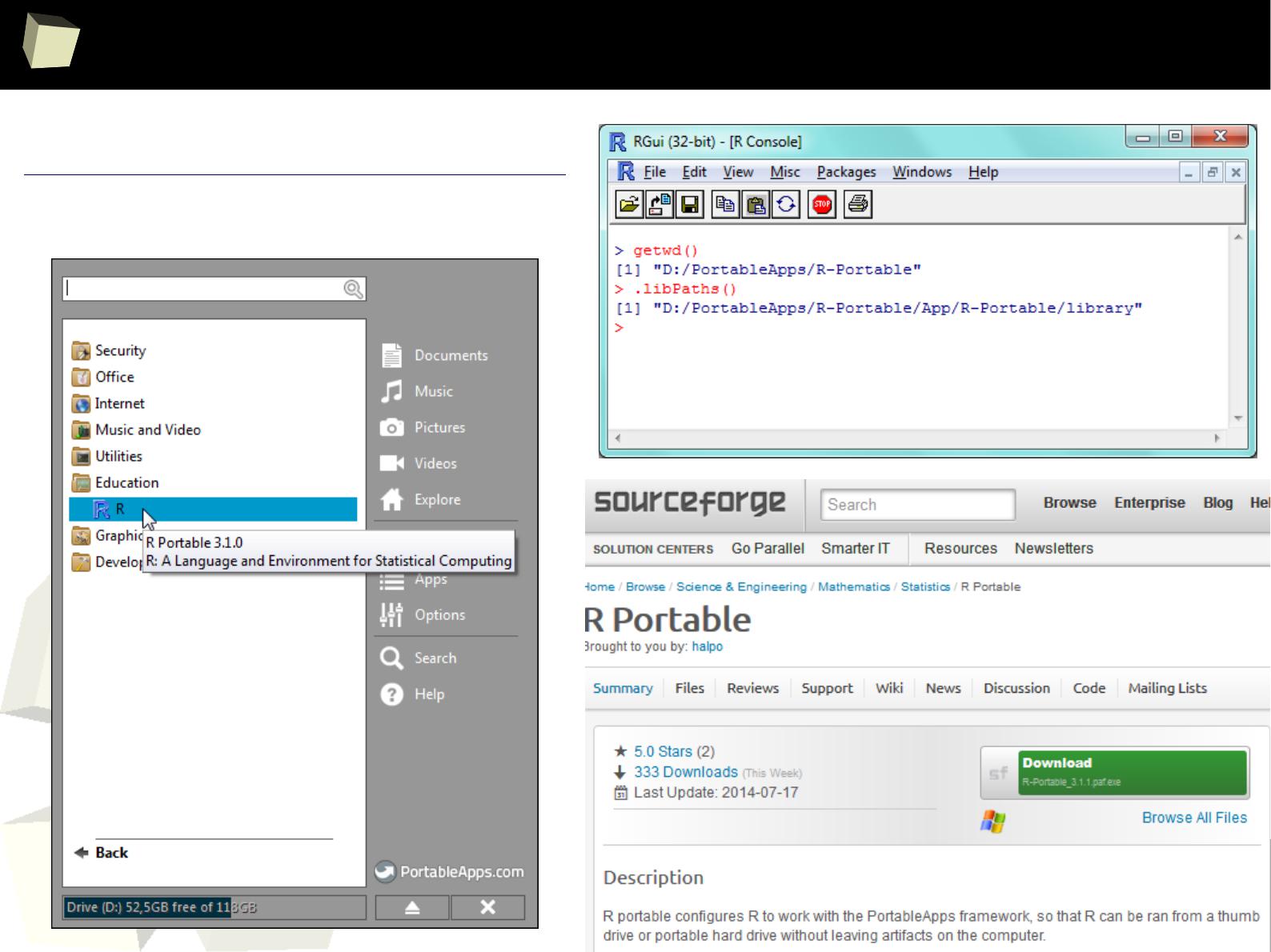This screenshot has width=1271, height=952.
Task: Switch to Discussion tab on SourceForge
Action: (x=1016, y=688)
